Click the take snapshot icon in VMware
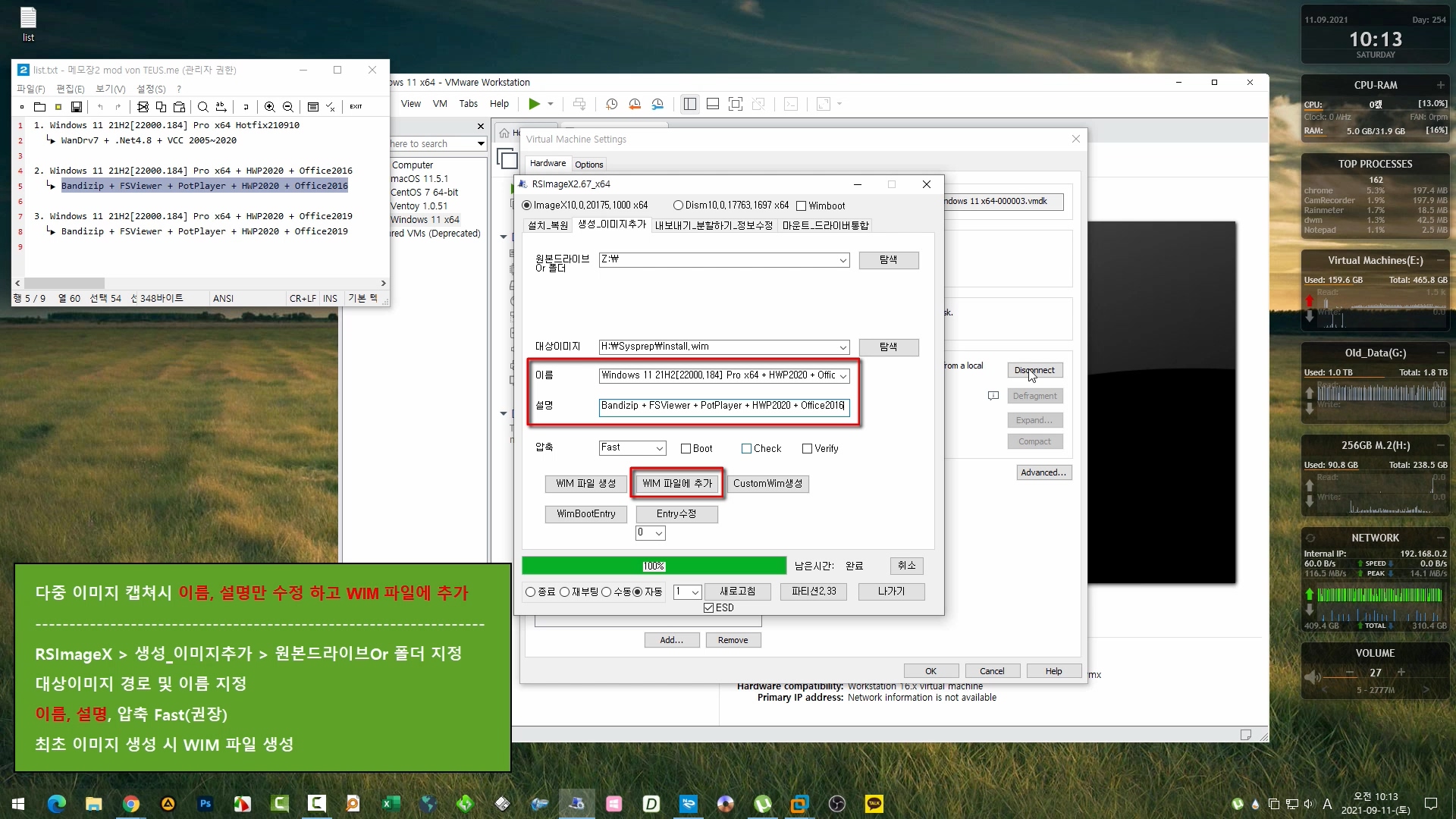The image size is (1456, 819). point(612,104)
